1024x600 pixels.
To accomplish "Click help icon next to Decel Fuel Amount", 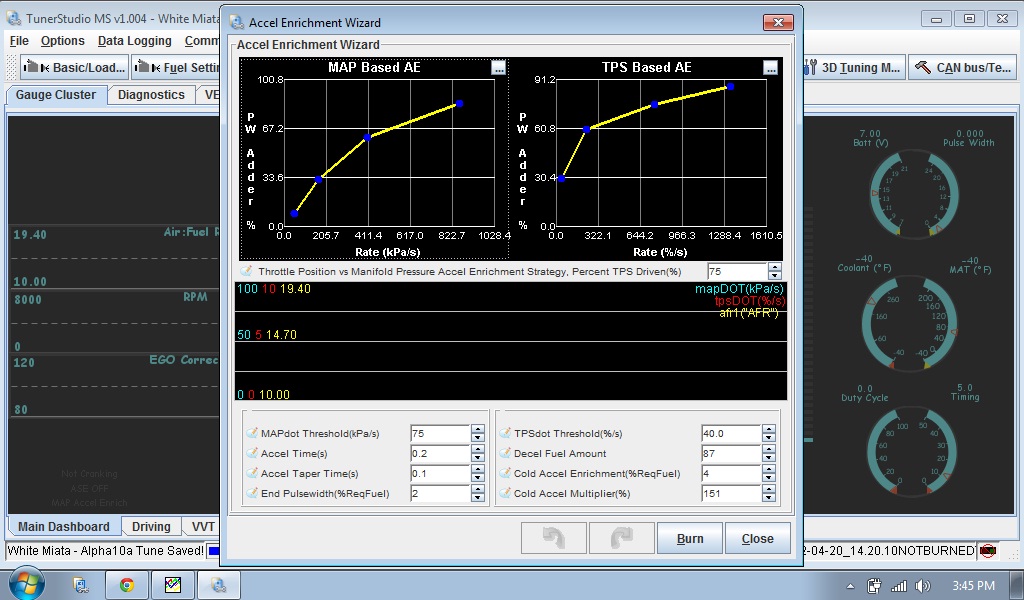I will click(506, 454).
